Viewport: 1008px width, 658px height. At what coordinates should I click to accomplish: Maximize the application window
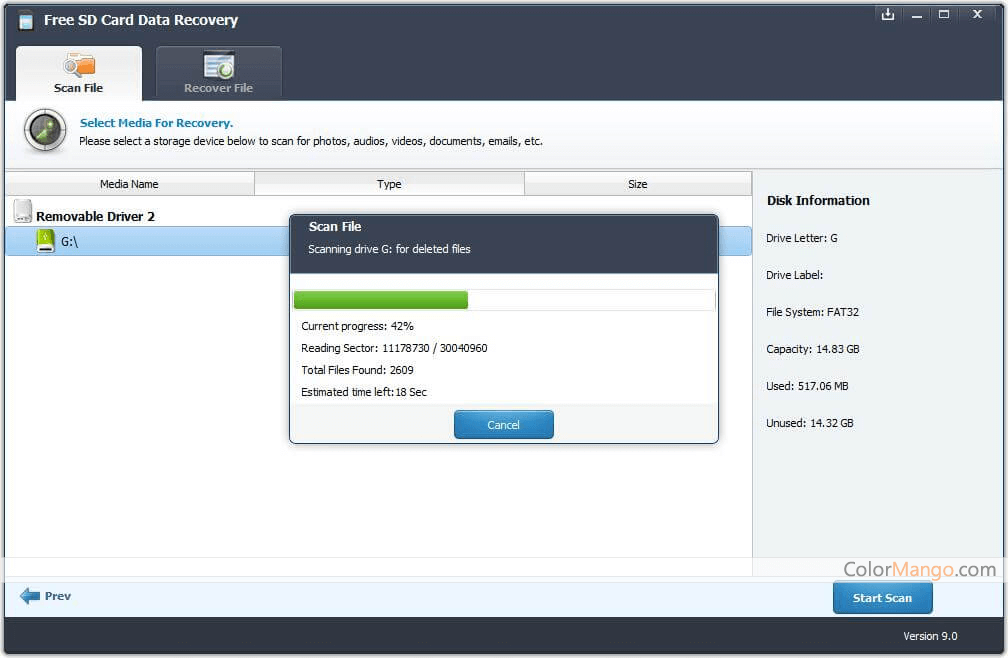[944, 14]
